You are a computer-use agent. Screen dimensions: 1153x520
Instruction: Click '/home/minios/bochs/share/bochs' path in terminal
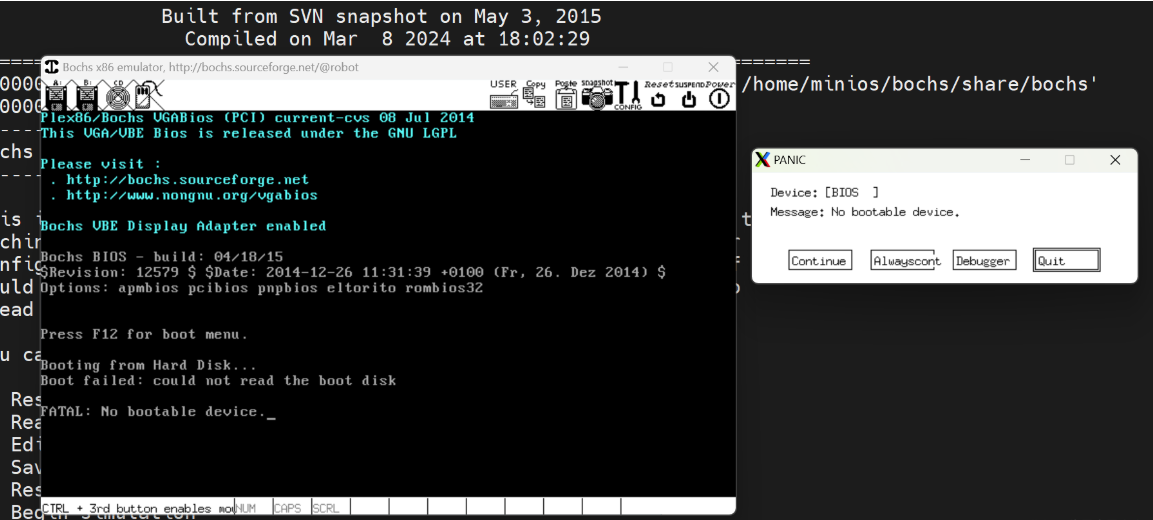tap(915, 84)
